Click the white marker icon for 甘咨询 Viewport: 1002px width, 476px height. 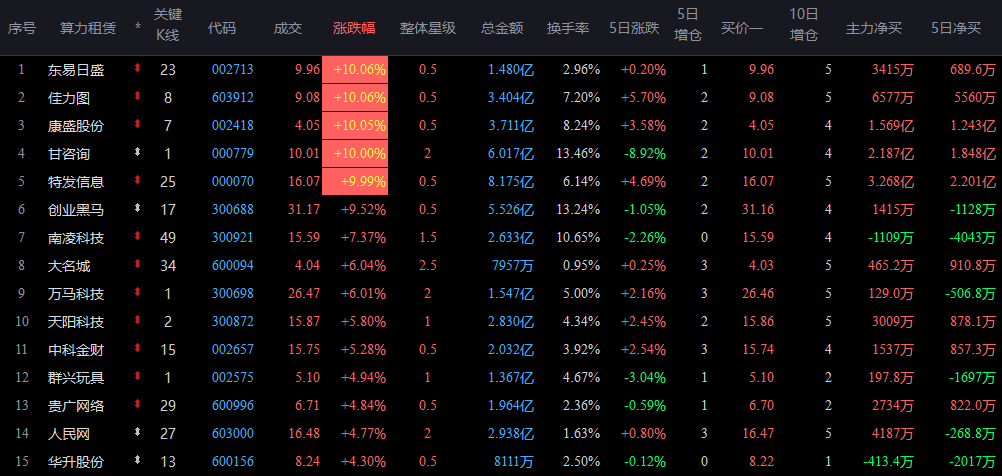pos(137,152)
